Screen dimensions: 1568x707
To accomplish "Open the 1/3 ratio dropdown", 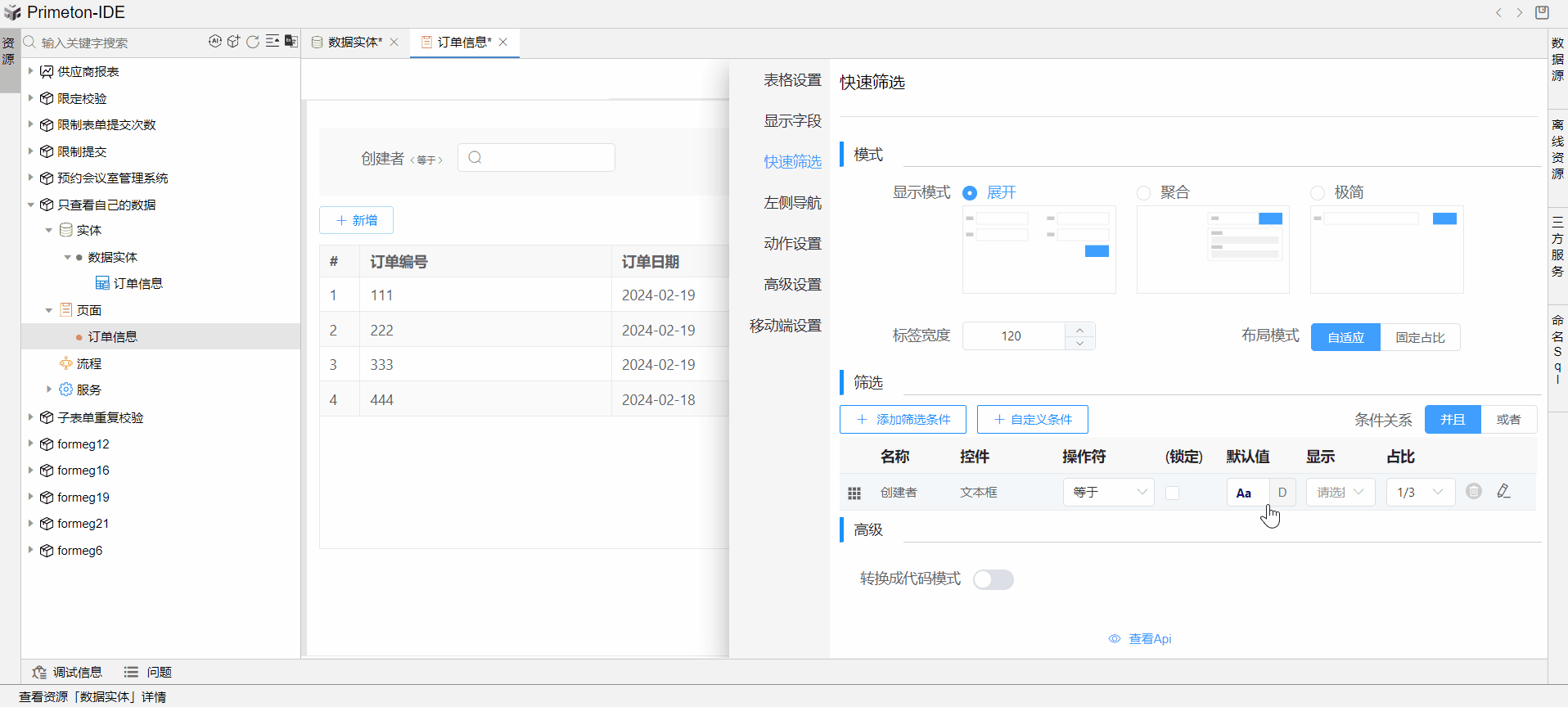I will pyautogui.click(x=1420, y=493).
